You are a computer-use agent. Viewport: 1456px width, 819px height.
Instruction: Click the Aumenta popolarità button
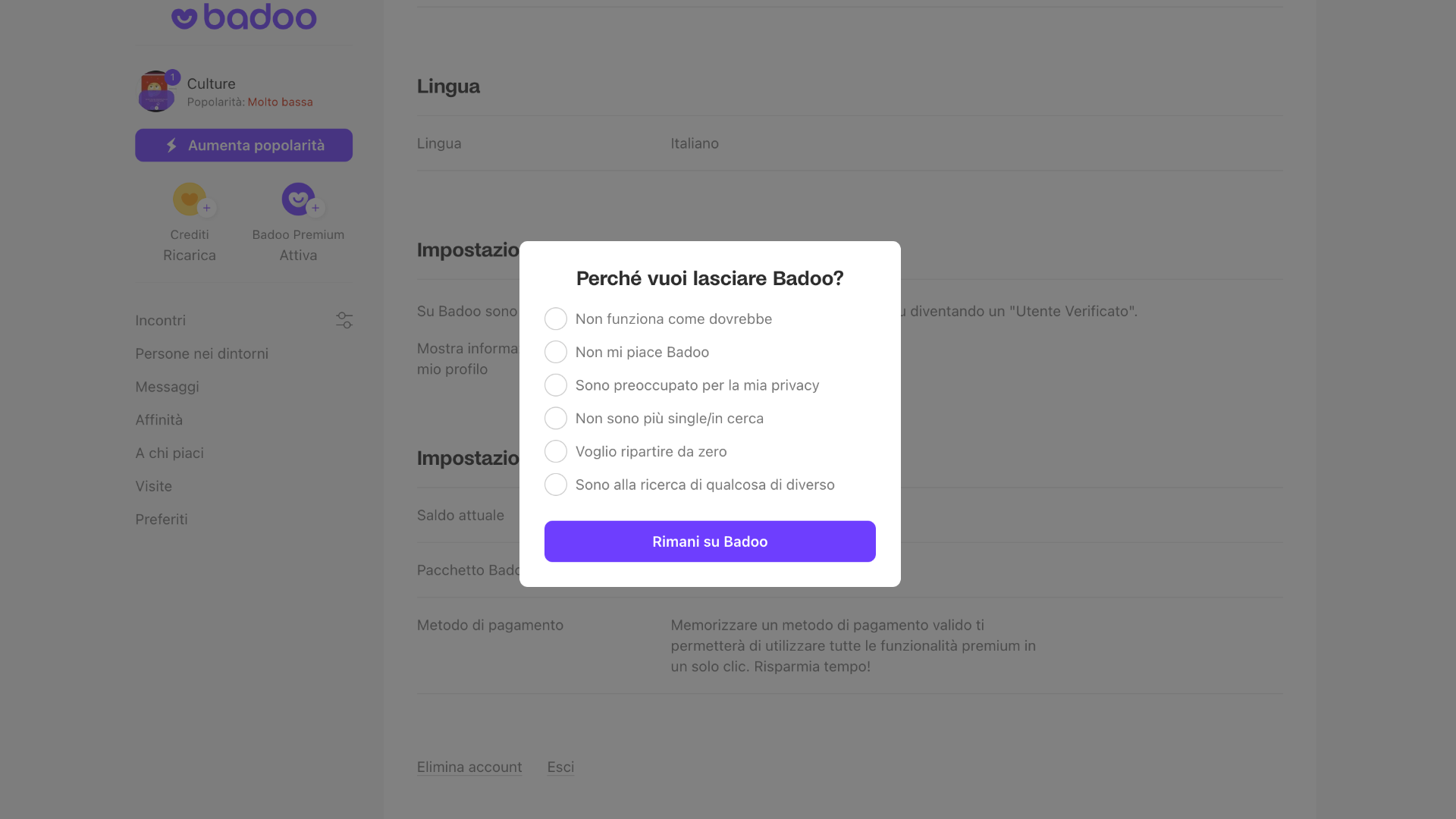click(243, 145)
